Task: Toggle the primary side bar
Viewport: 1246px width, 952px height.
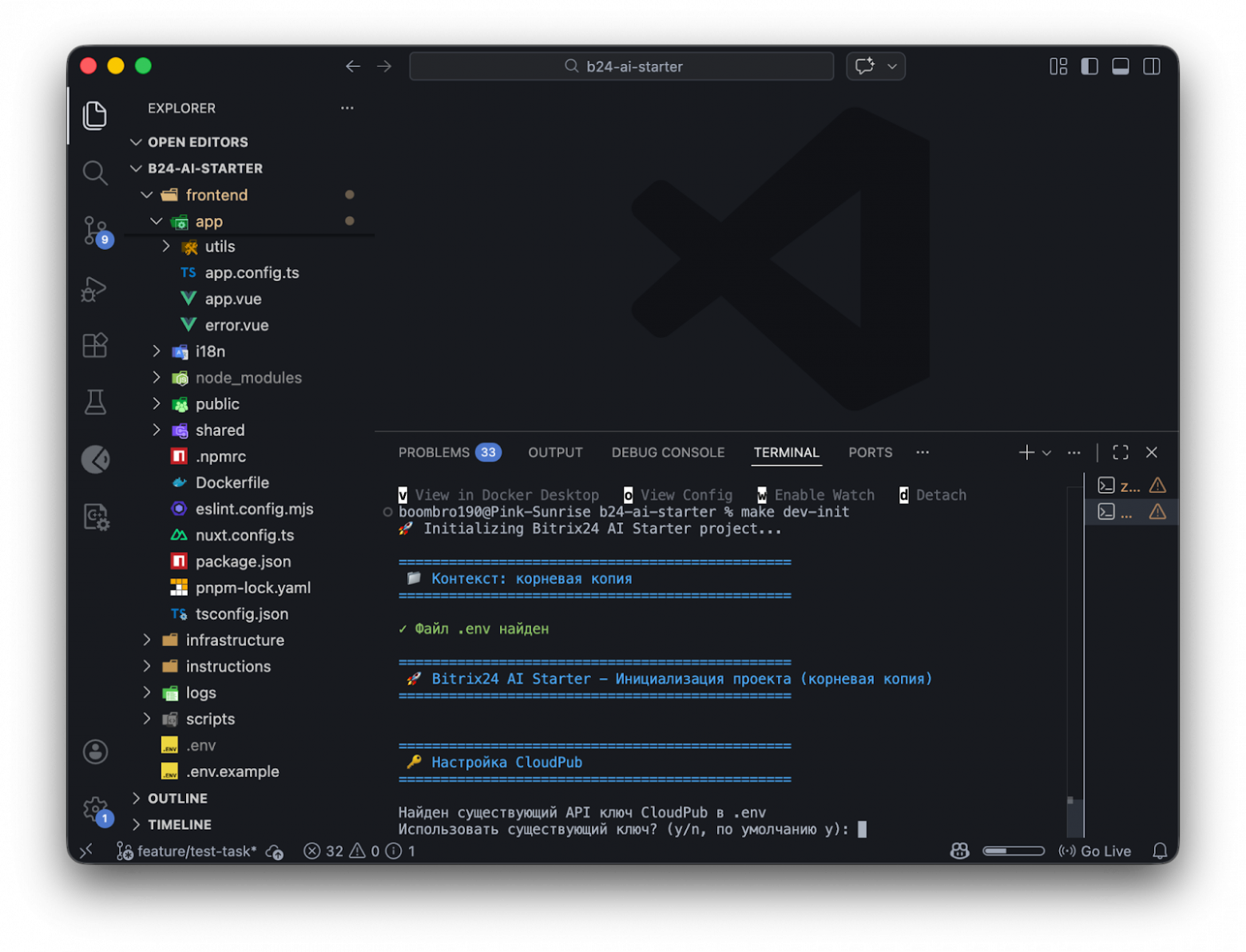Action: (x=1089, y=66)
